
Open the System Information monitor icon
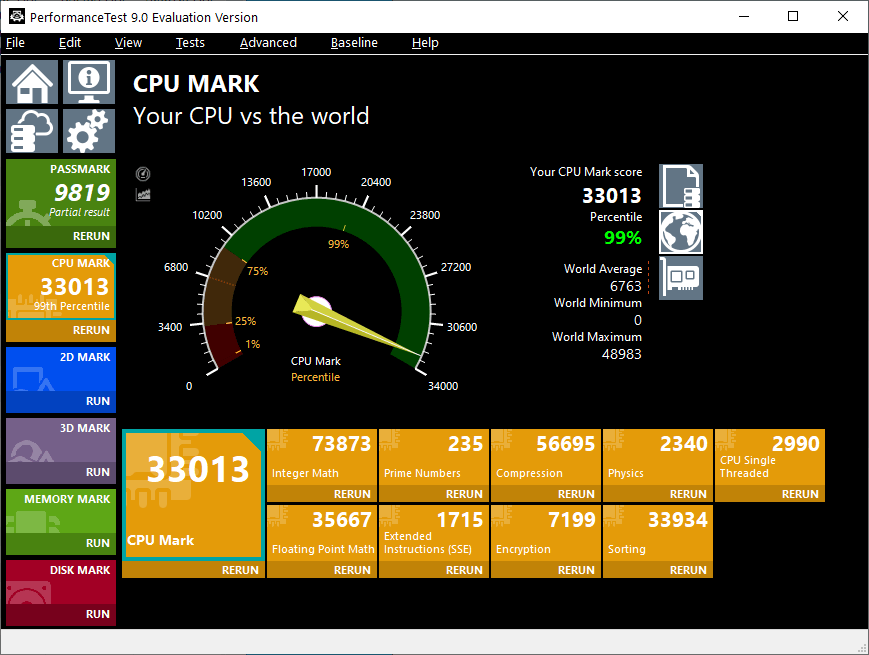point(89,82)
